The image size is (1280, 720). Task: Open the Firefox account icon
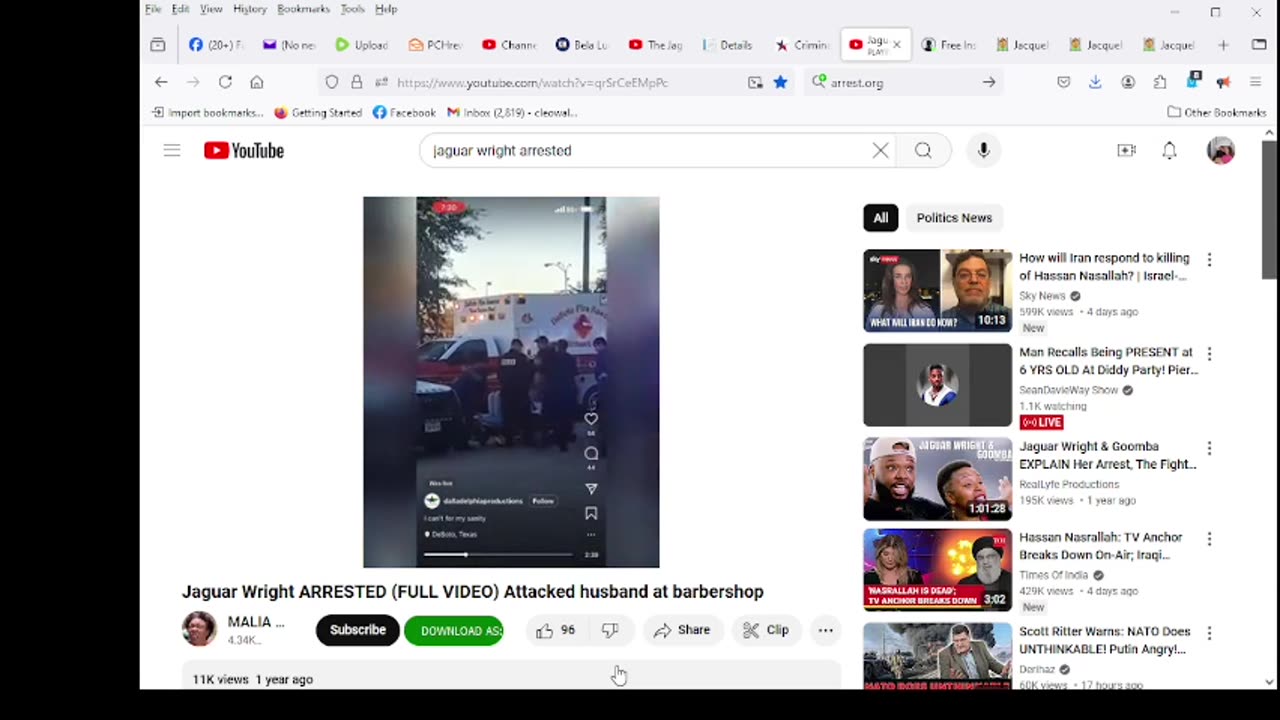click(x=1128, y=82)
